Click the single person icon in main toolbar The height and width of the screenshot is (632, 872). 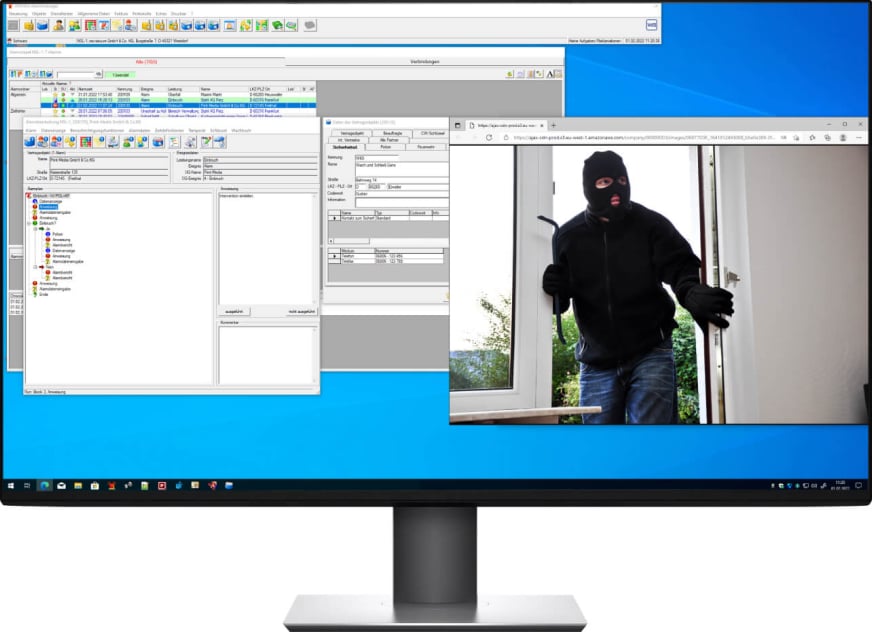(x=58, y=25)
